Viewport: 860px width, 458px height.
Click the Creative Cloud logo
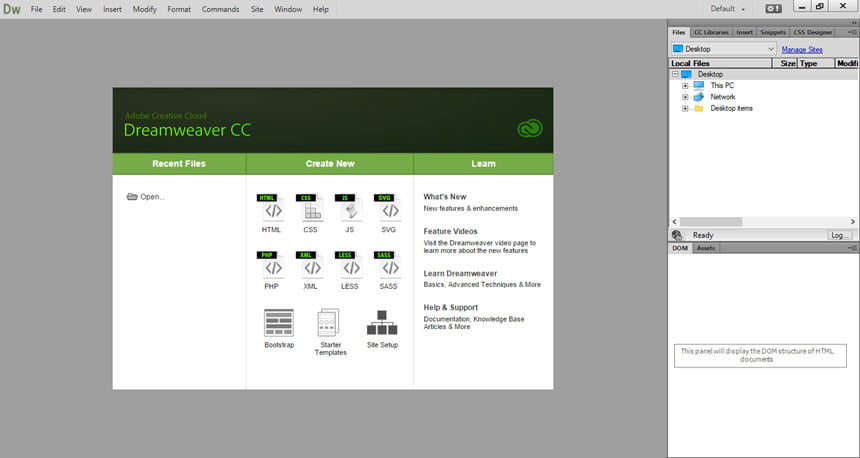530,128
